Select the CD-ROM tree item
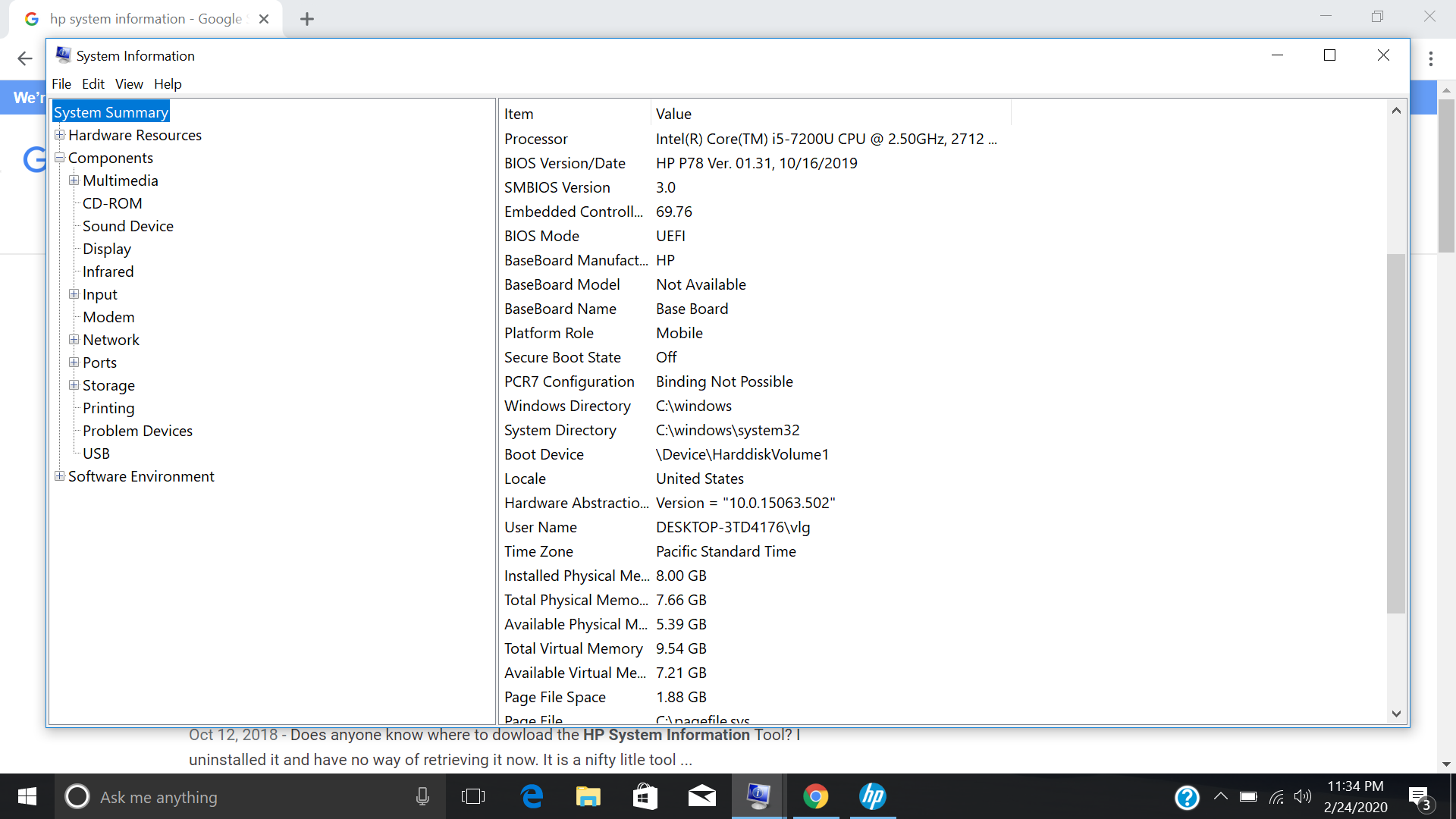 (x=112, y=203)
